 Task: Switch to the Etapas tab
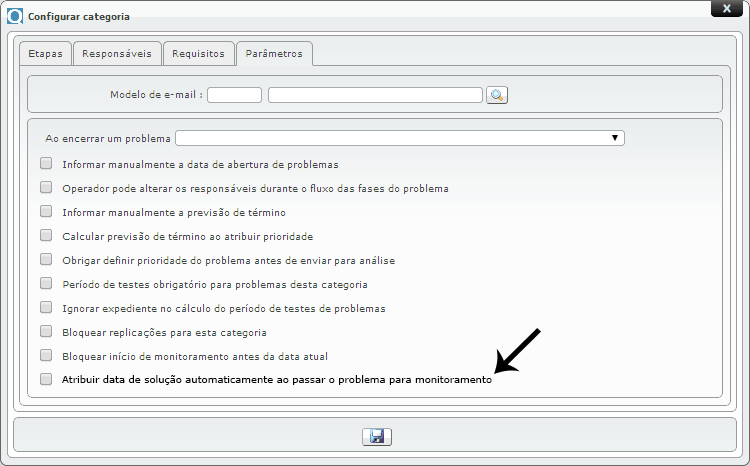click(44, 53)
